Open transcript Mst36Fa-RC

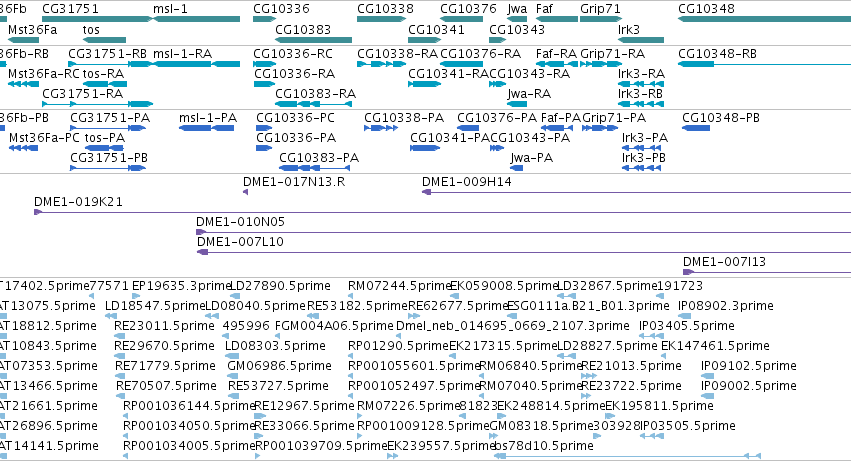[43, 74]
